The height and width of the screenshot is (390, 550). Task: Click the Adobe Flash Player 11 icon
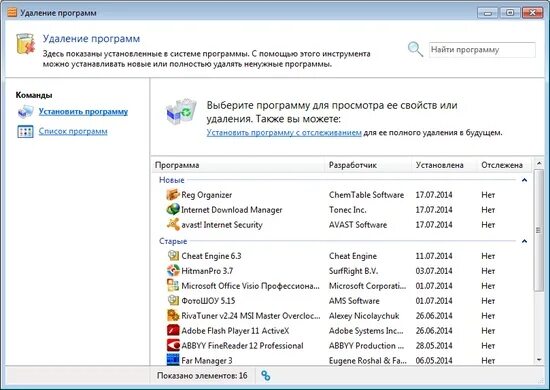(173, 330)
